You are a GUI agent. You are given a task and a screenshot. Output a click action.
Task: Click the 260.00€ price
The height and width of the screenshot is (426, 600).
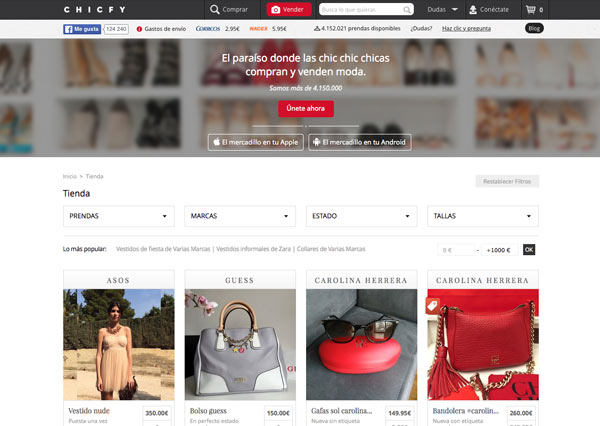[x=521, y=413]
